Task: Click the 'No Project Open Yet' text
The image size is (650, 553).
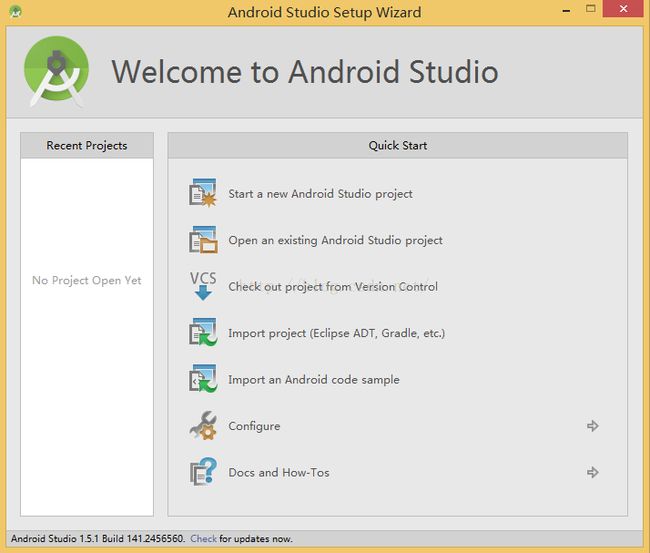Action: click(87, 280)
